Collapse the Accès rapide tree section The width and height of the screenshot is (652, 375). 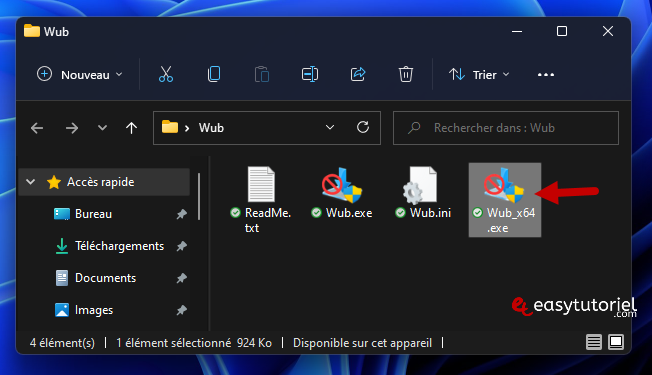(30, 182)
